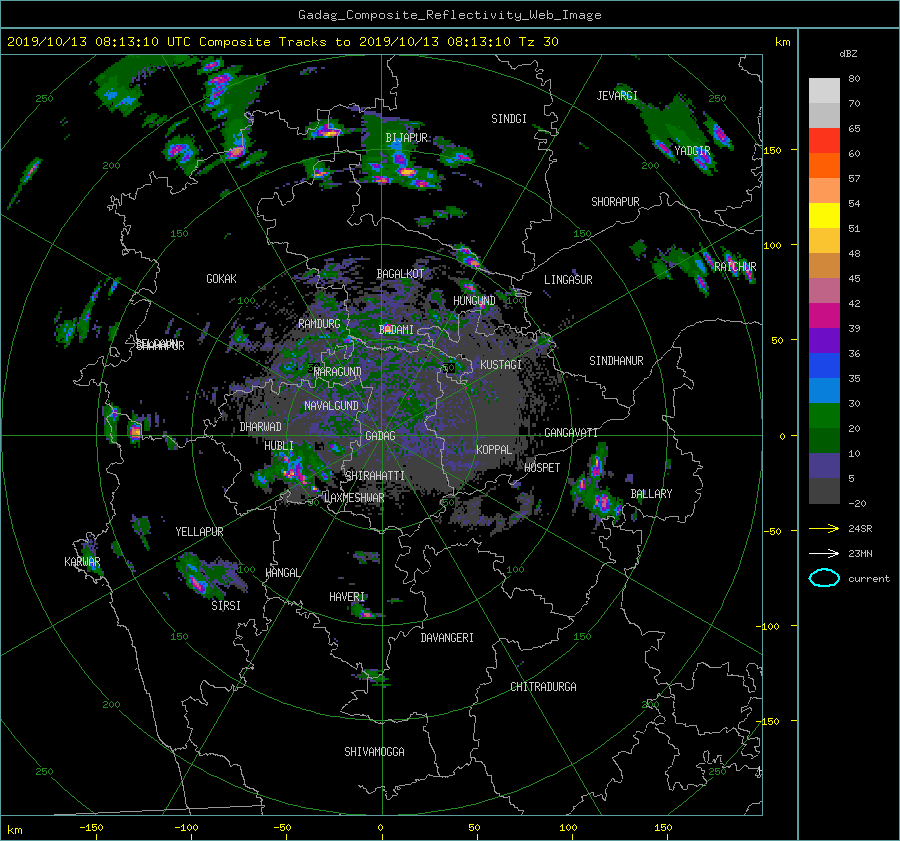This screenshot has height=841, width=900.
Task: Select the HOSPET city label
Action: 542,468
